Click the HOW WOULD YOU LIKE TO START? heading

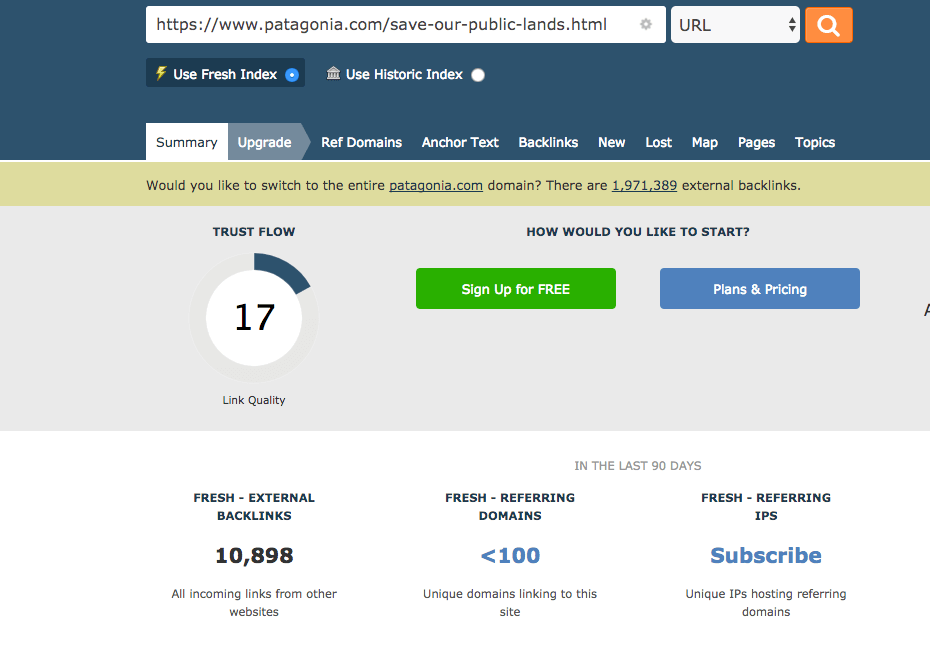[x=638, y=232]
